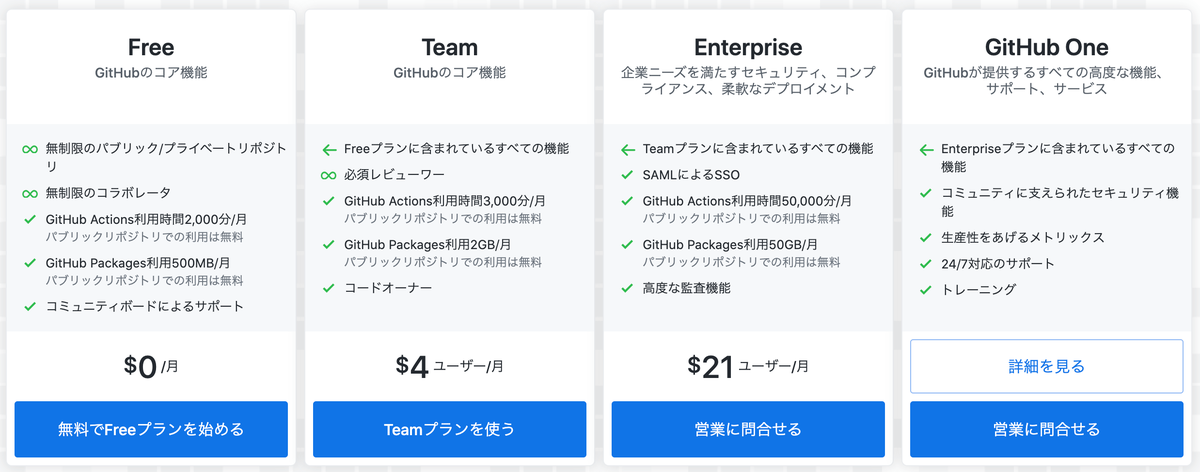Click the checkmark next to コミュニティボードによるサポート
The height and width of the screenshot is (472, 1200).
[x=30, y=306]
